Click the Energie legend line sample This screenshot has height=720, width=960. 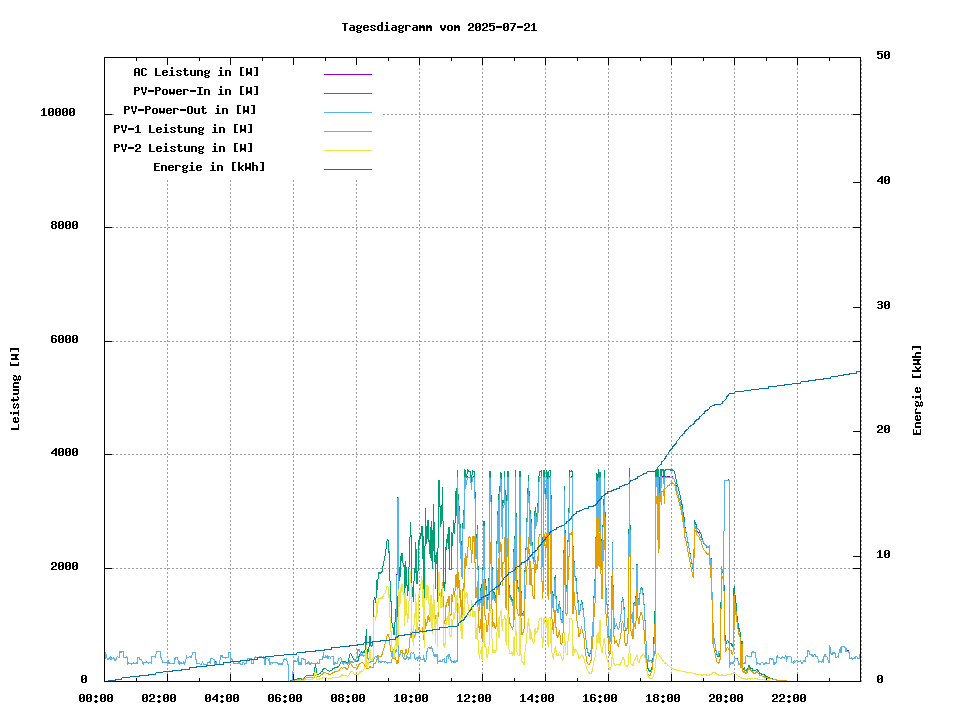click(x=347, y=169)
